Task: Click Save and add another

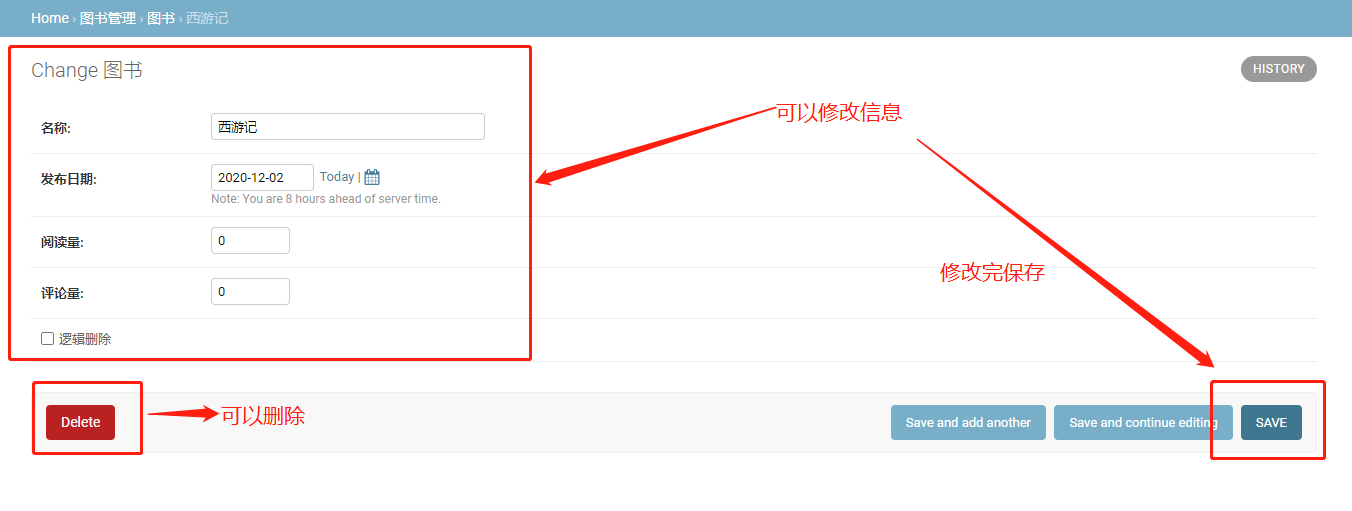Action: (x=968, y=422)
